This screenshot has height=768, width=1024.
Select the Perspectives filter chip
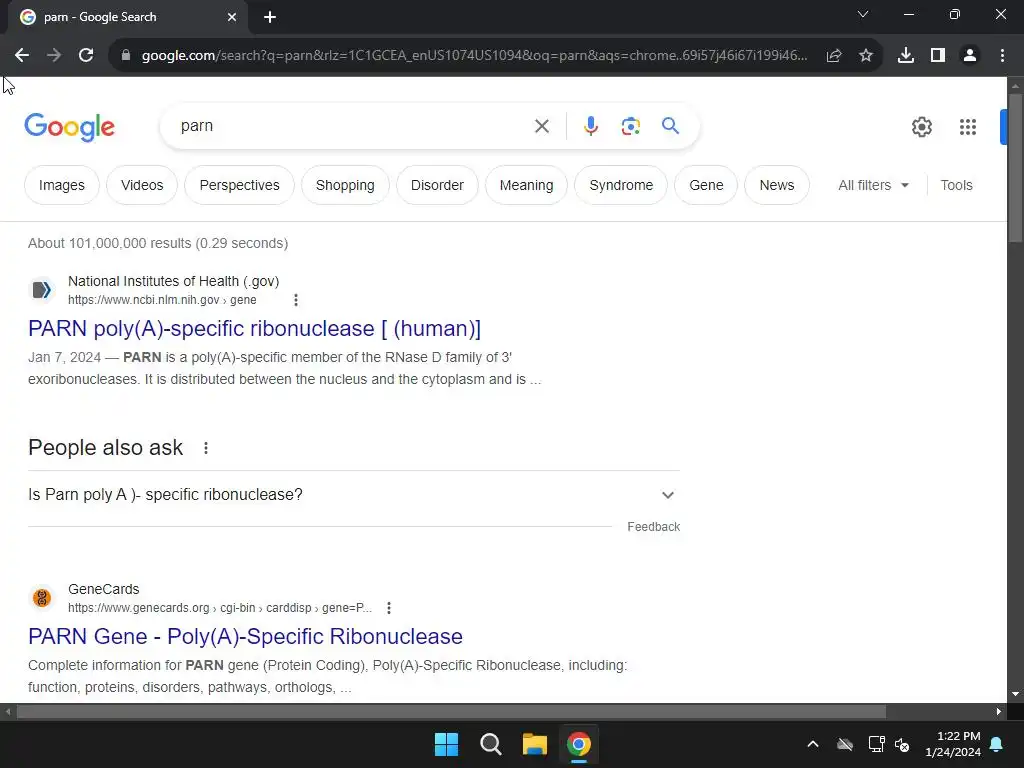pyautogui.click(x=239, y=185)
